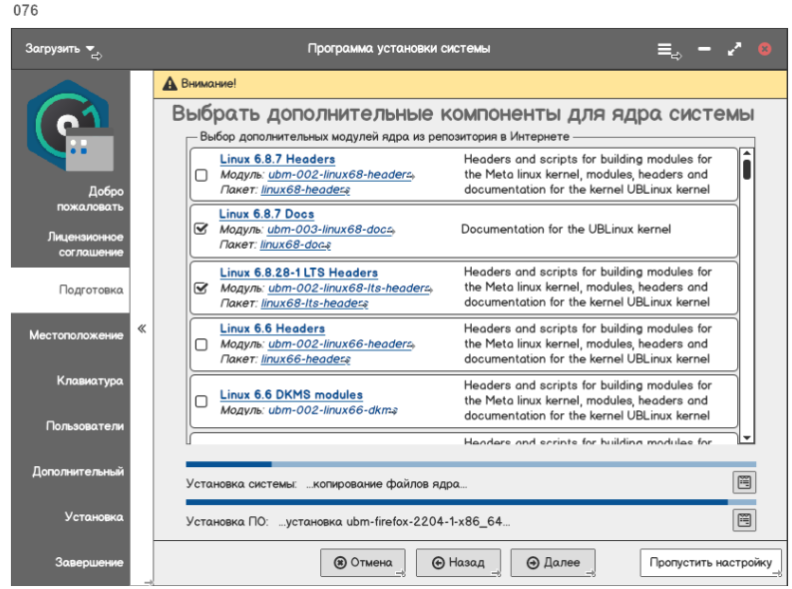This screenshot has width=792, height=589.
Task: Open the Загрузить dropdown menu
Action: pos(61,49)
